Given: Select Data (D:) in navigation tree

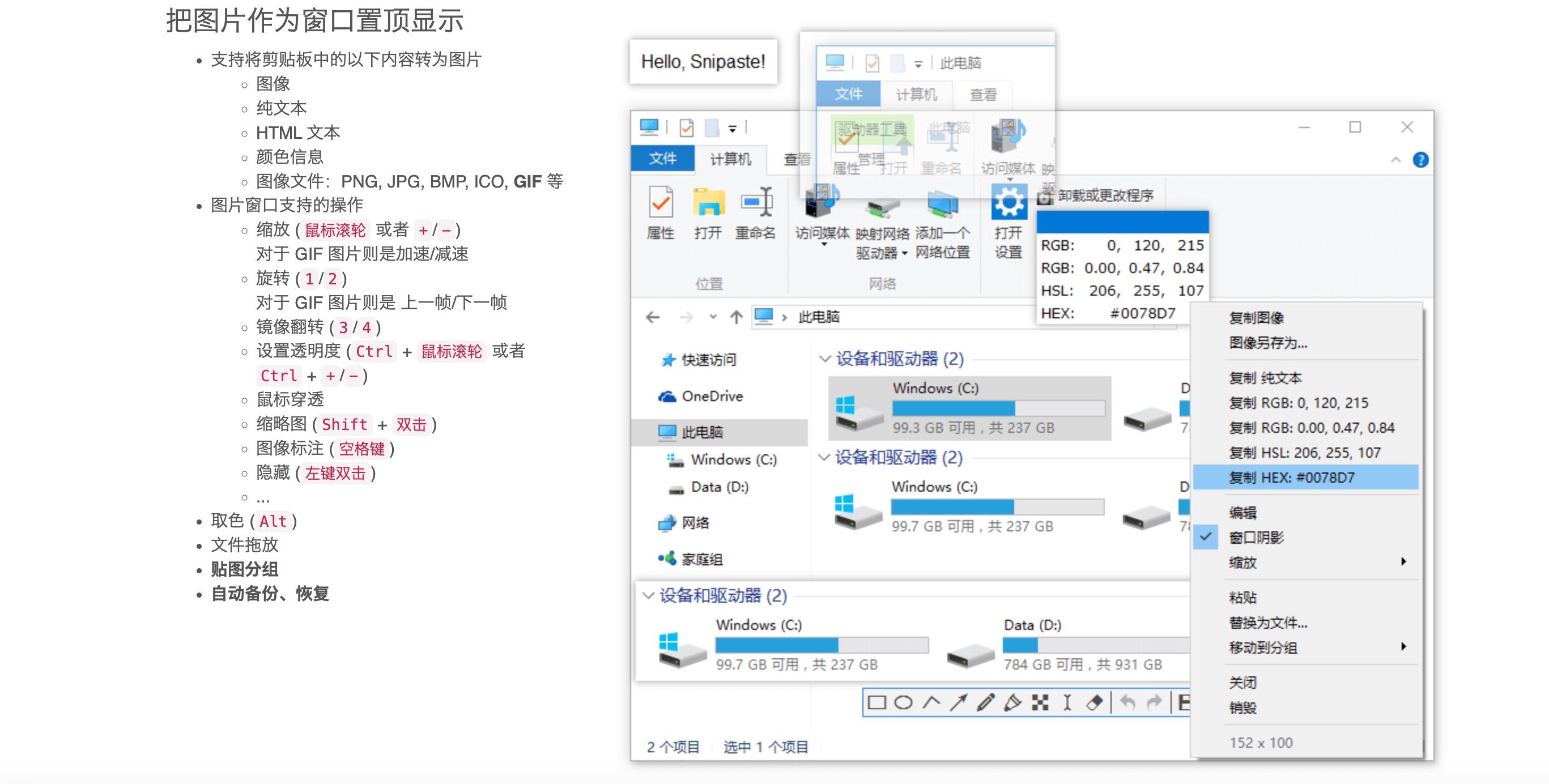Looking at the screenshot, I should (x=709, y=487).
